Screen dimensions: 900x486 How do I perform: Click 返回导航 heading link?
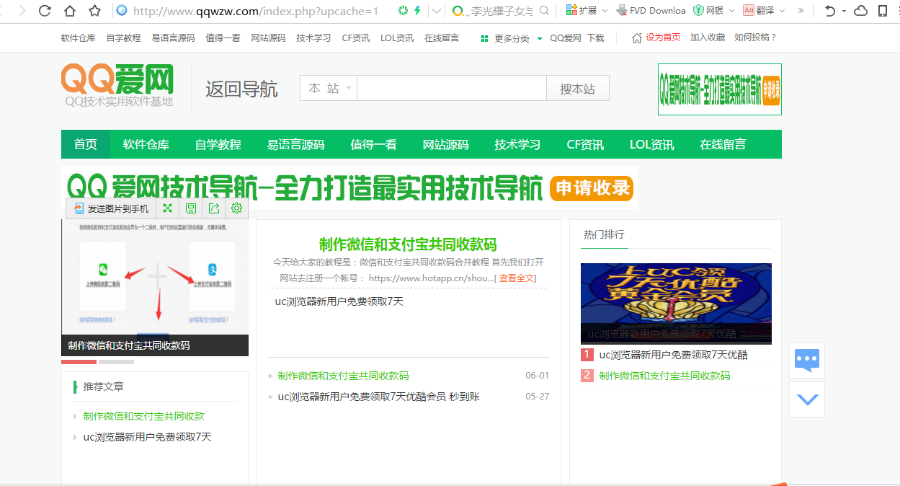242,89
